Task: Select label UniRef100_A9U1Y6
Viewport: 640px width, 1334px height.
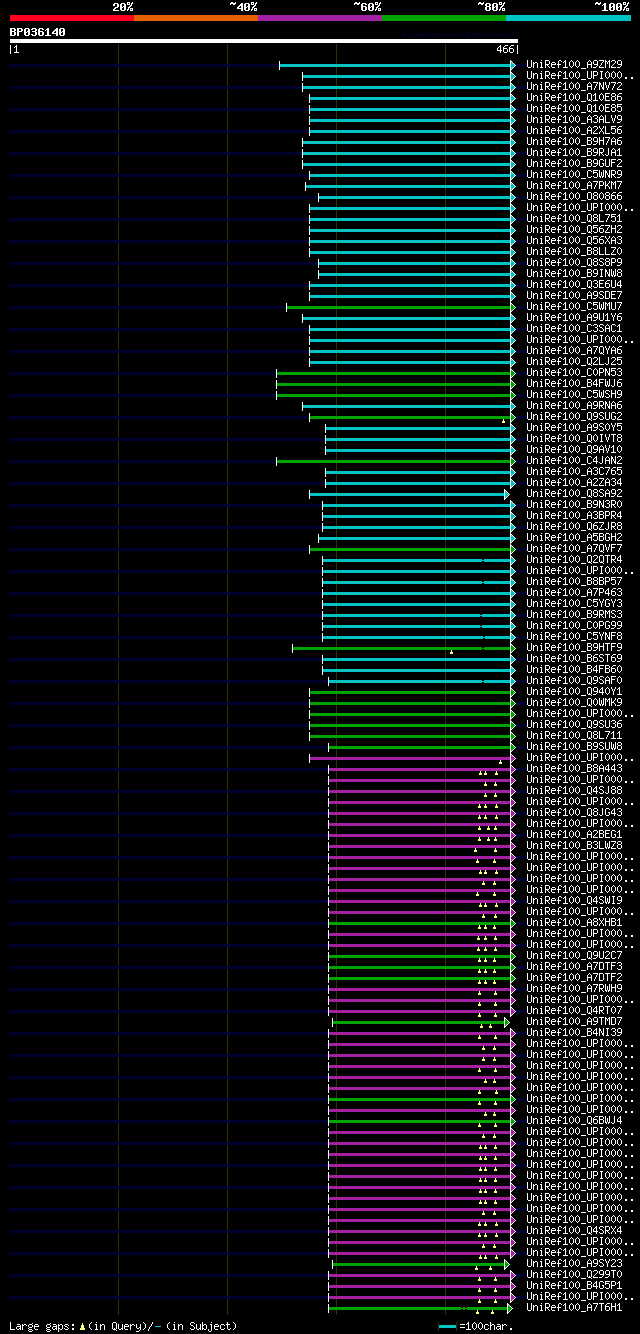Action: (x=574, y=318)
